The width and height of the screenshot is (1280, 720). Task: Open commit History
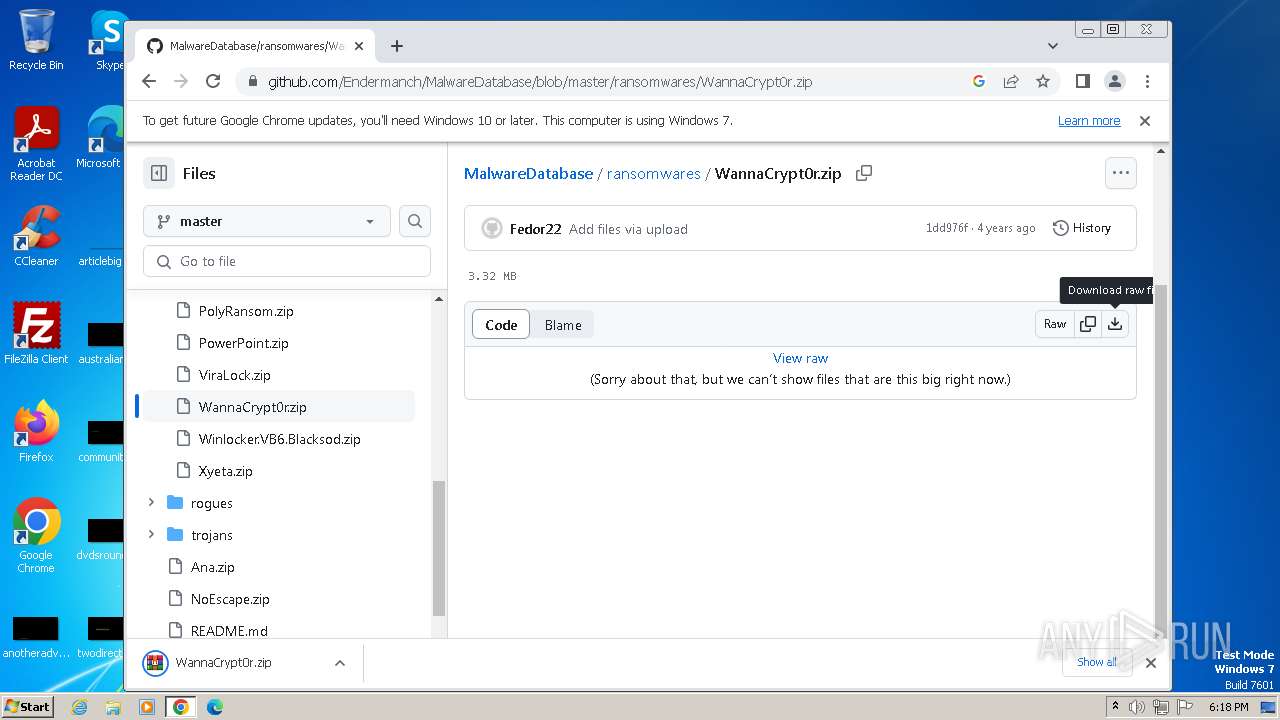pyautogui.click(x=1082, y=228)
